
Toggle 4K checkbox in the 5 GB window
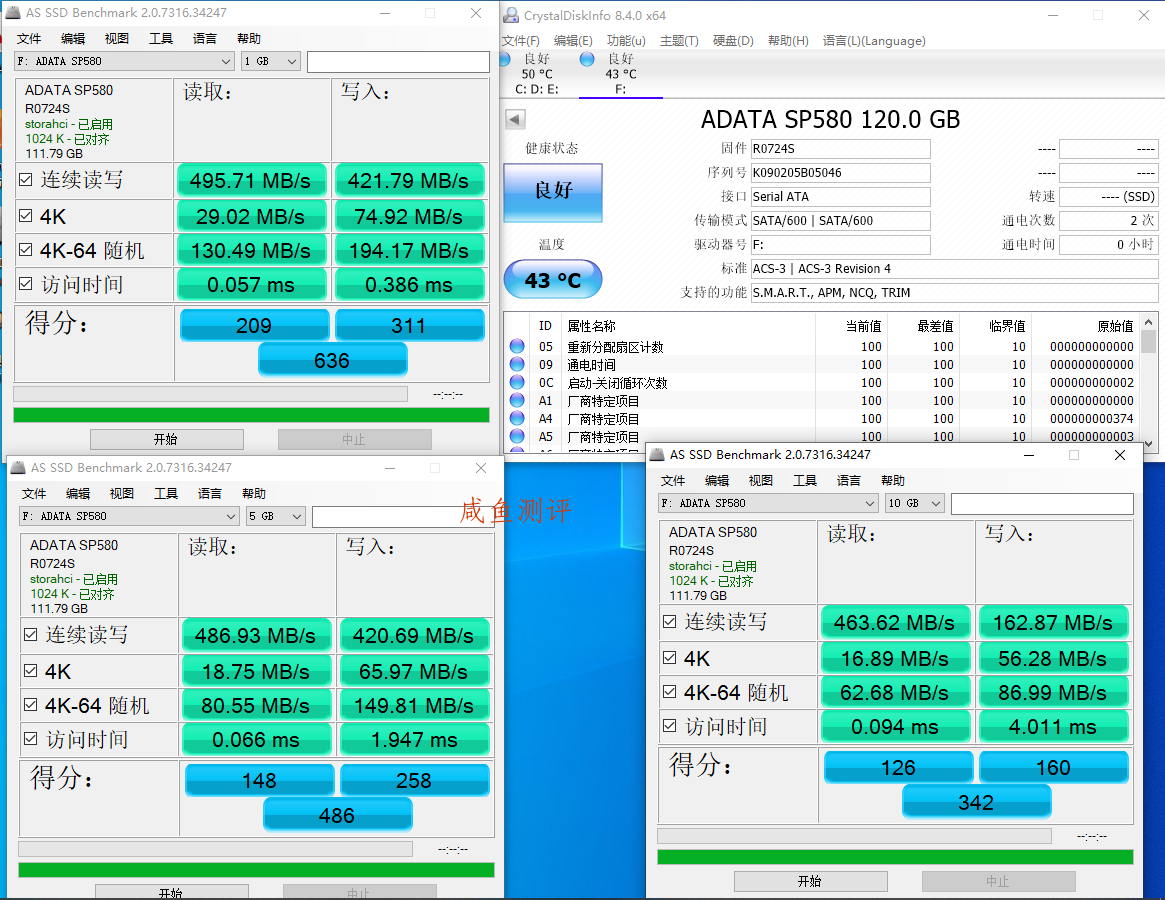[30, 670]
